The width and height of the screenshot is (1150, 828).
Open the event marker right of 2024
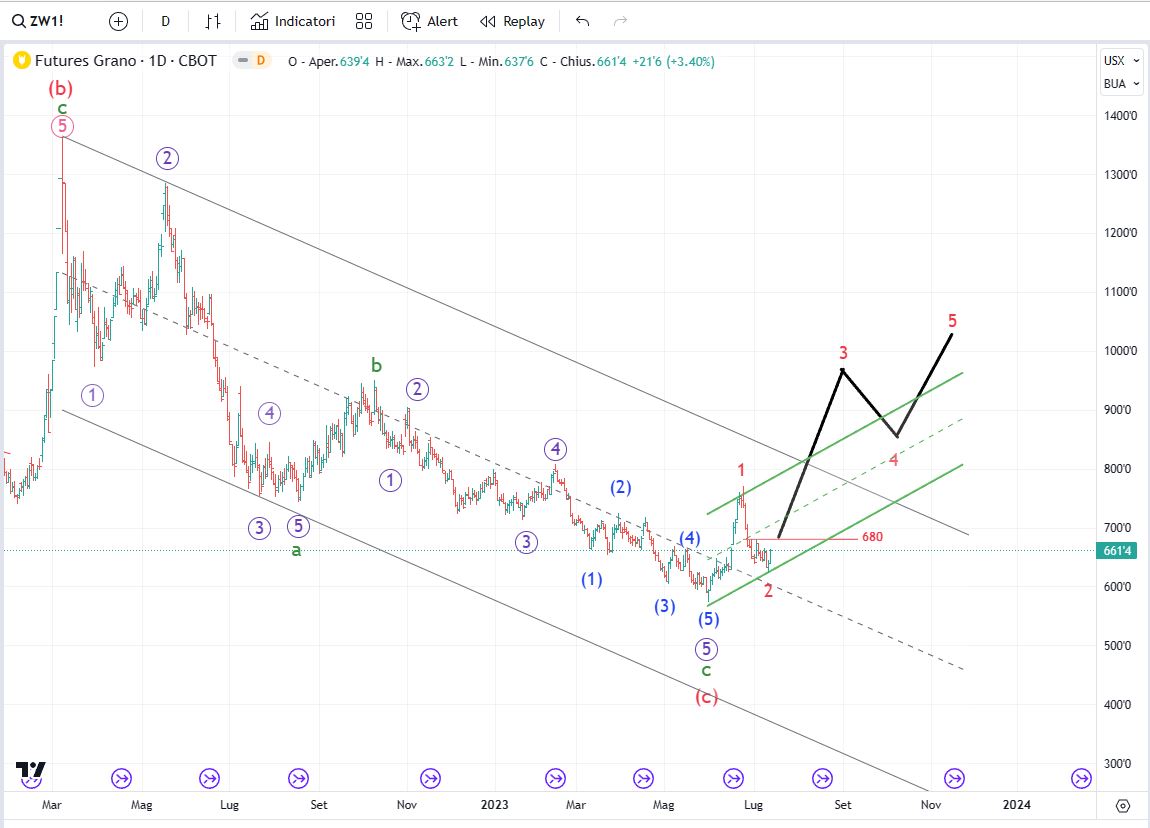1082,779
